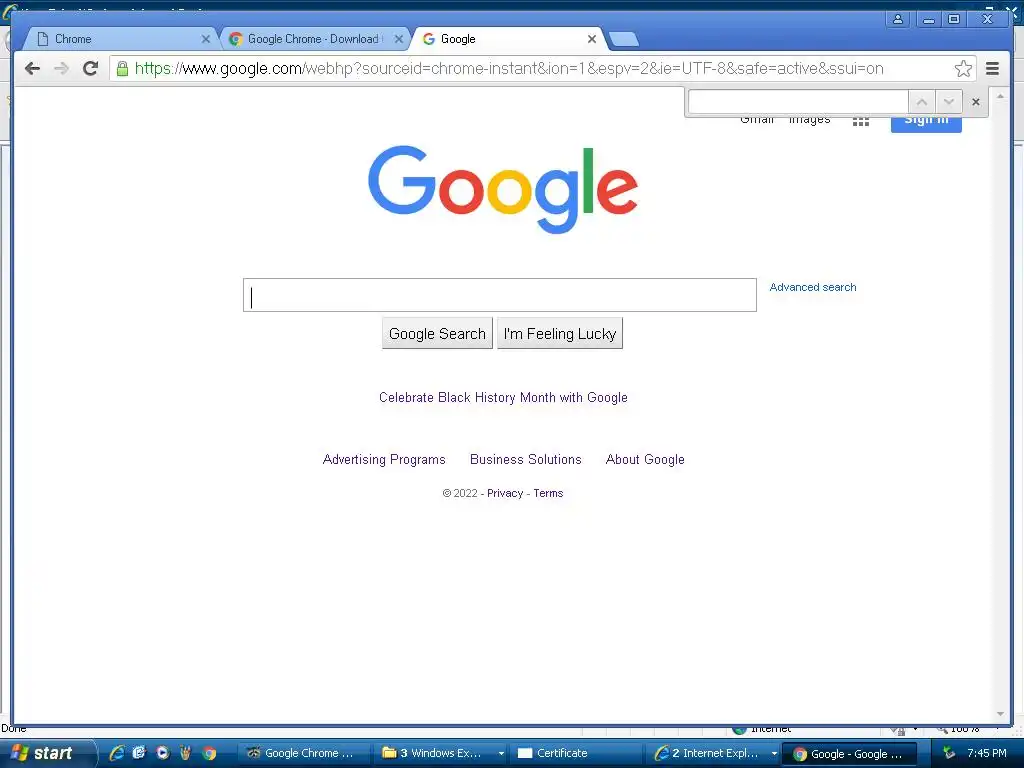
Task: Open the Chrome hamburger menu
Action: (x=992, y=69)
